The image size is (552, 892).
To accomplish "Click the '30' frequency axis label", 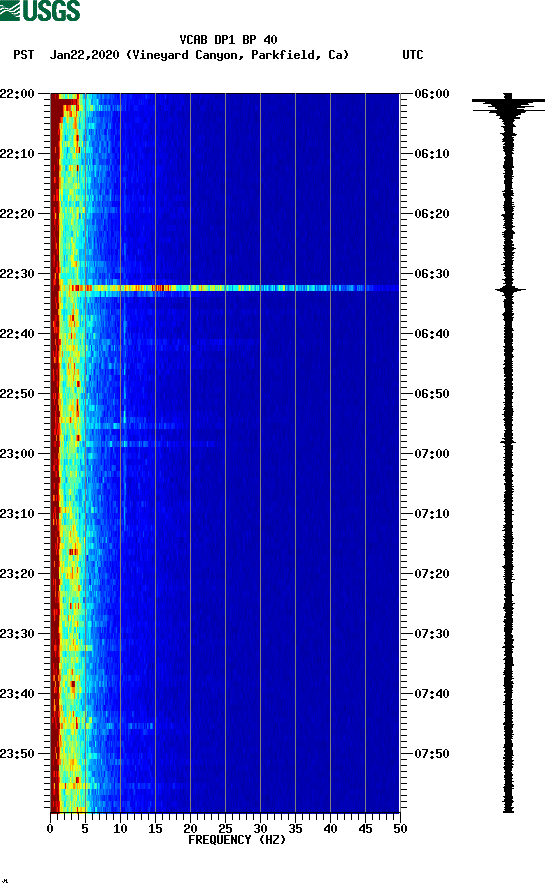I will 260,828.
